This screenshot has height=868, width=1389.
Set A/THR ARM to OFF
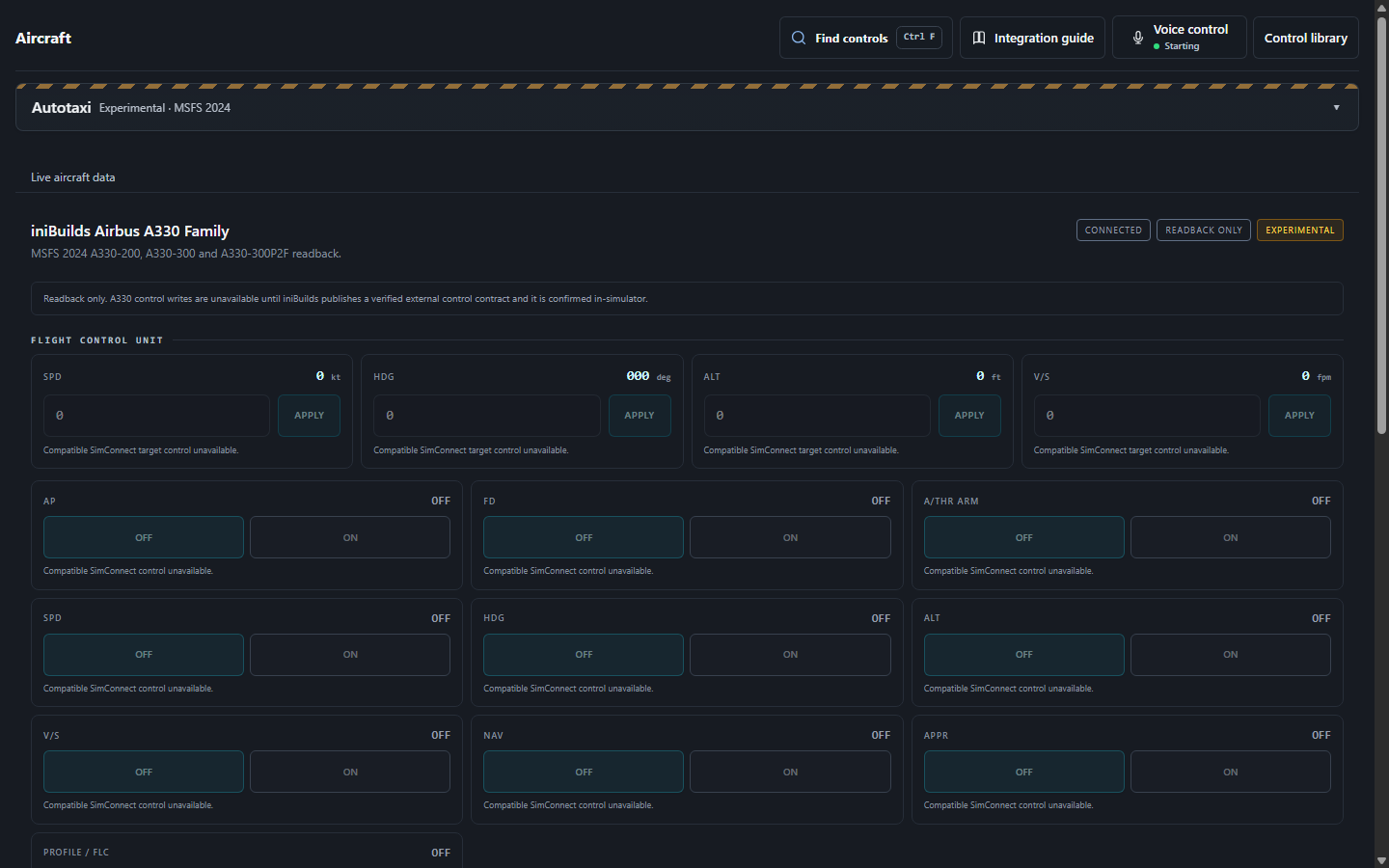pos(1023,537)
